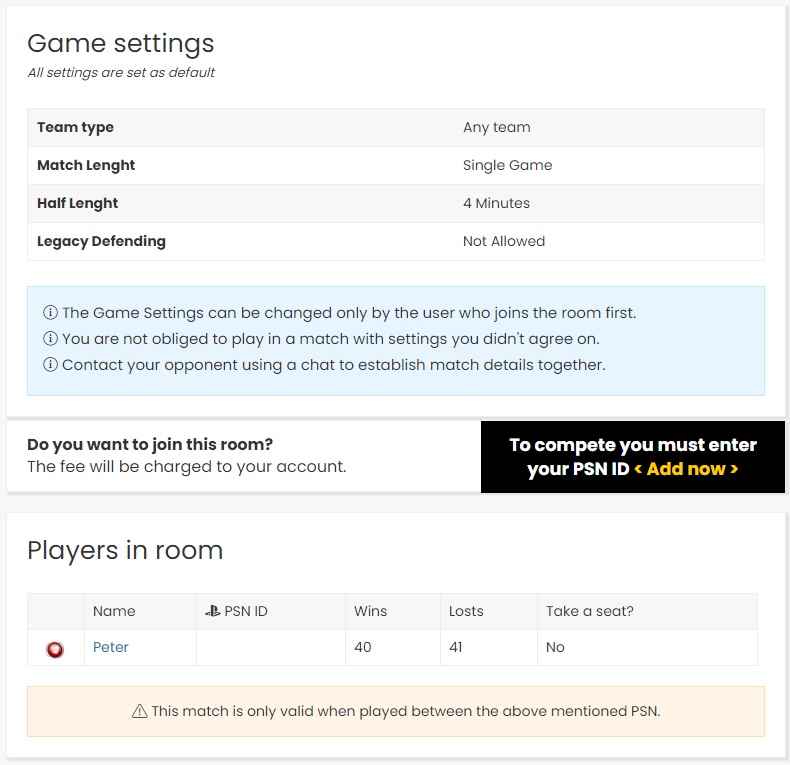
Task: Open Peter's player profile link
Action: pos(111,647)
